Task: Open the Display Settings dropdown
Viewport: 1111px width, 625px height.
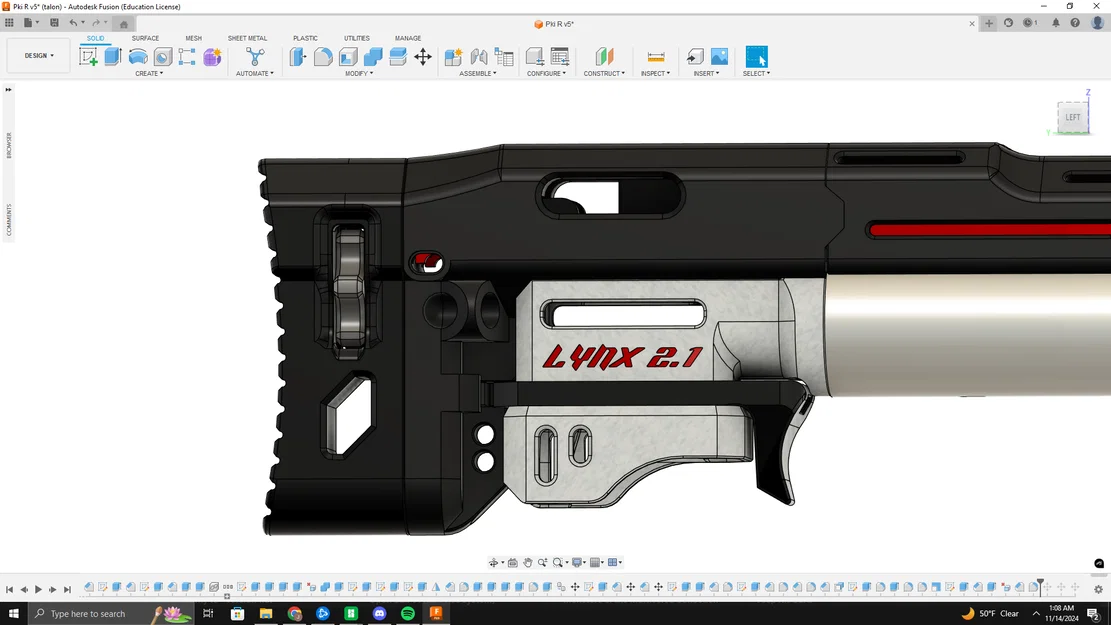Action: point(577,562)
